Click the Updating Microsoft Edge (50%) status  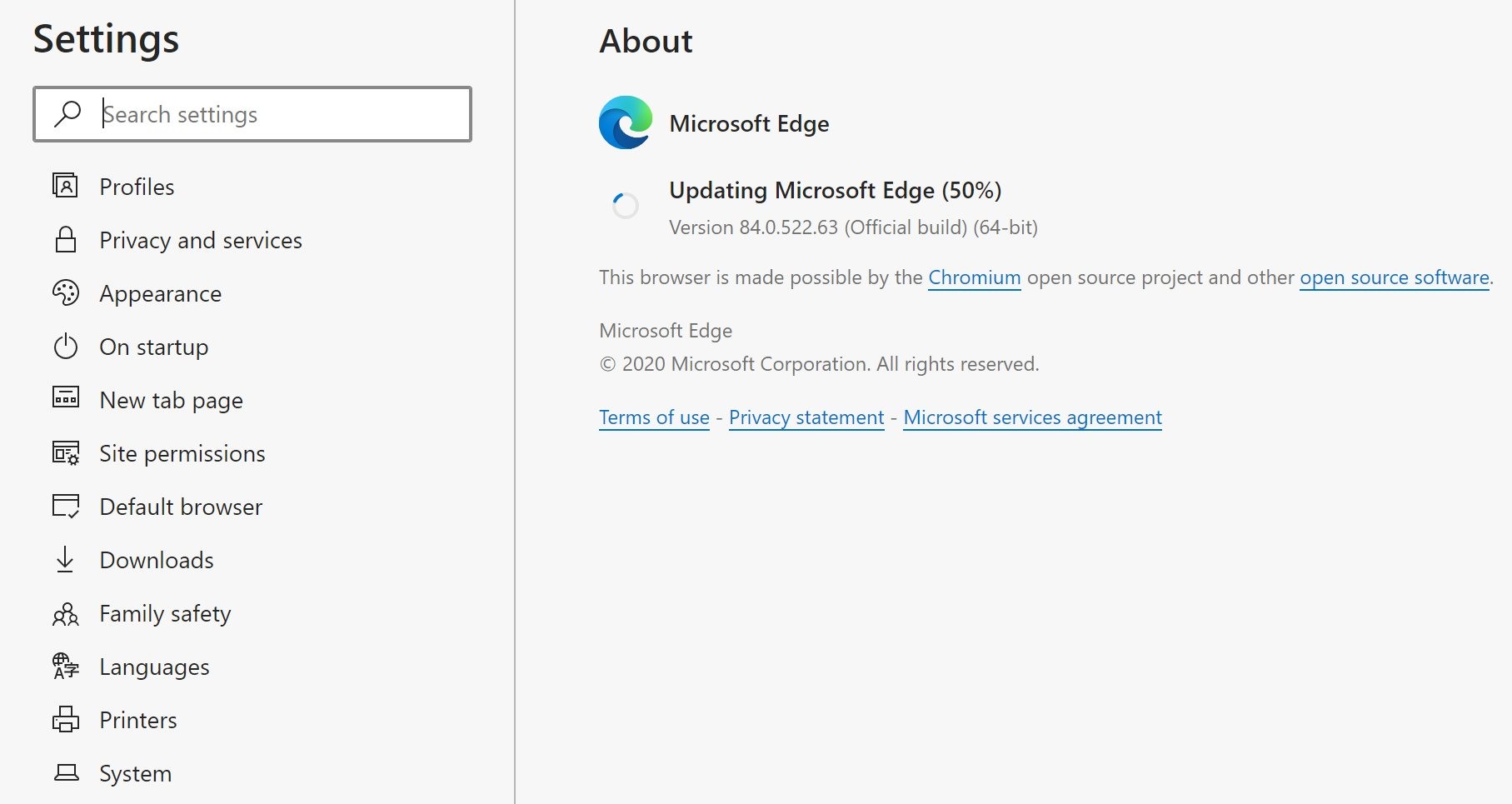click(x=835, y=191)
